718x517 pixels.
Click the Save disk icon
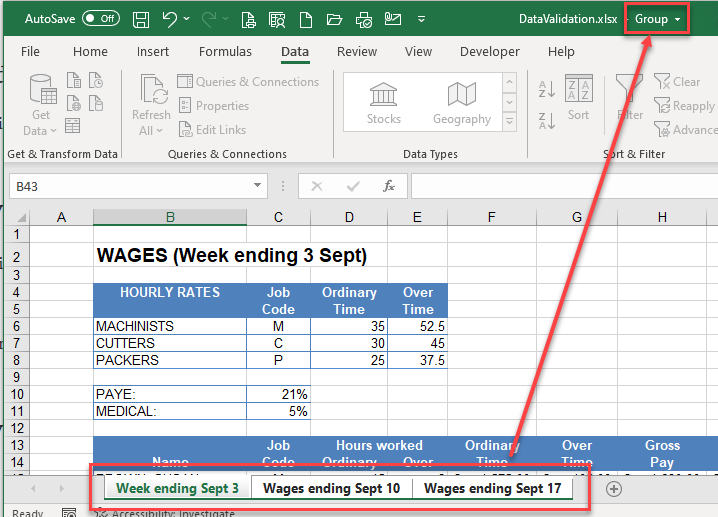point(141,20)
